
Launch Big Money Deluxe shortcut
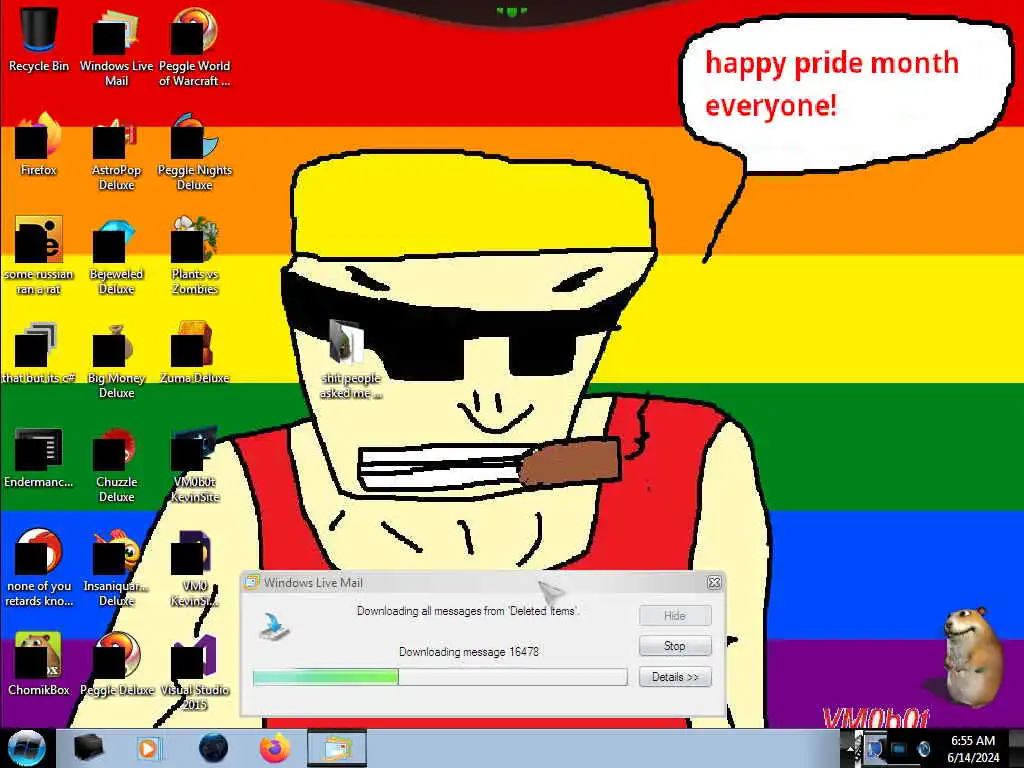pyautogui.click(x=116, y=359)
